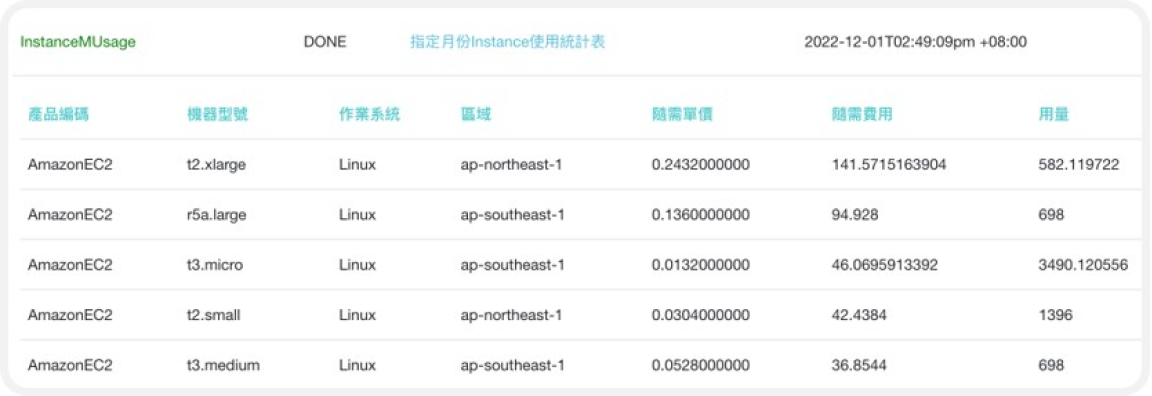Click AmazonEC2 in the t3.micro row

(x=70, y=264)
